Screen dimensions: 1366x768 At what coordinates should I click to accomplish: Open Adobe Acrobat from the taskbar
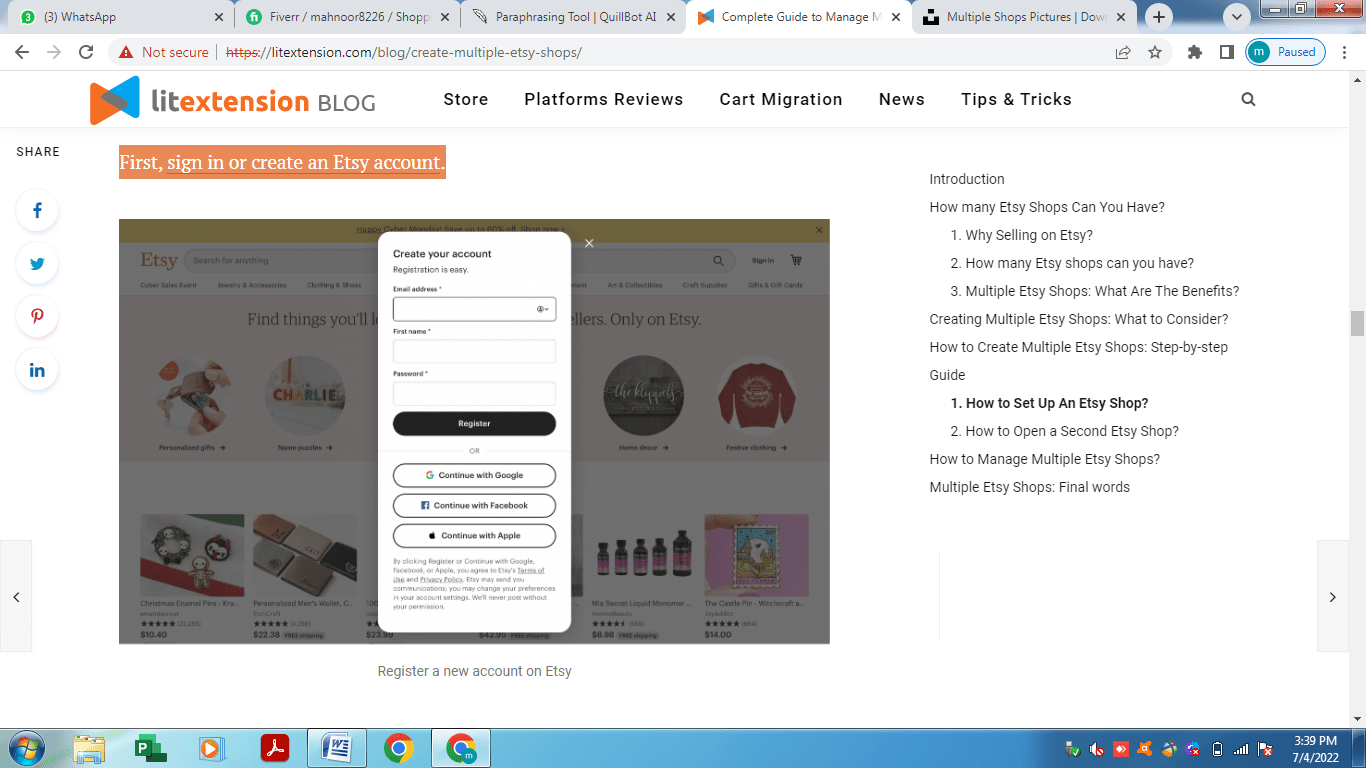[275, 748]
